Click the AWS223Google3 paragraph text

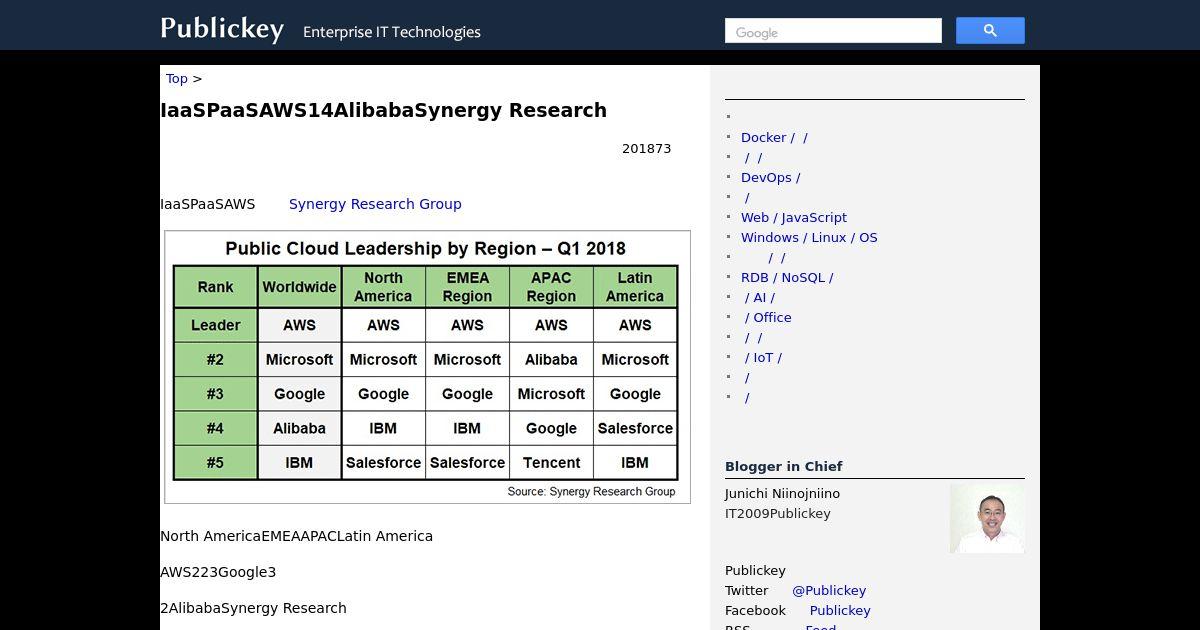(218, 572)
